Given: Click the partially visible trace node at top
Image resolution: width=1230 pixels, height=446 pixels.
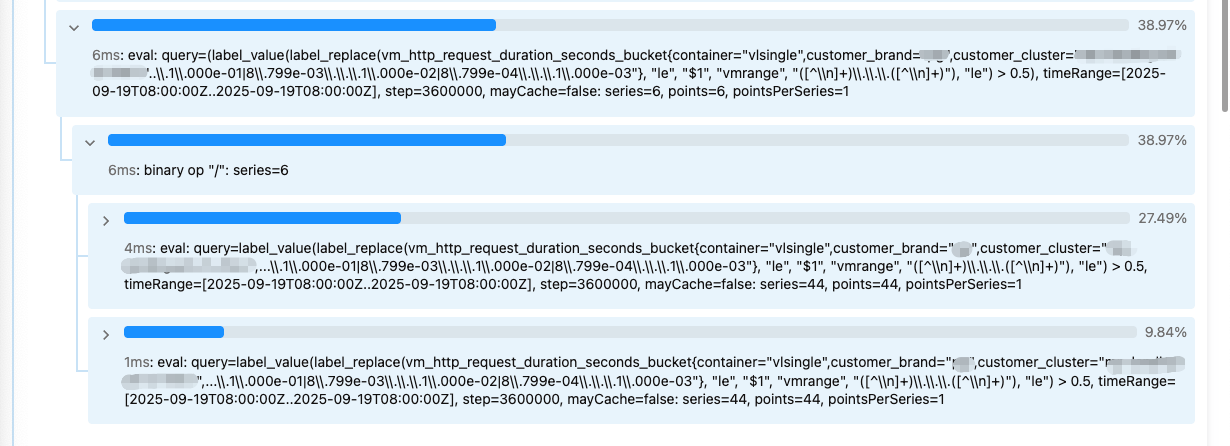Looking at the screenshot, I should tap(625, 3).
